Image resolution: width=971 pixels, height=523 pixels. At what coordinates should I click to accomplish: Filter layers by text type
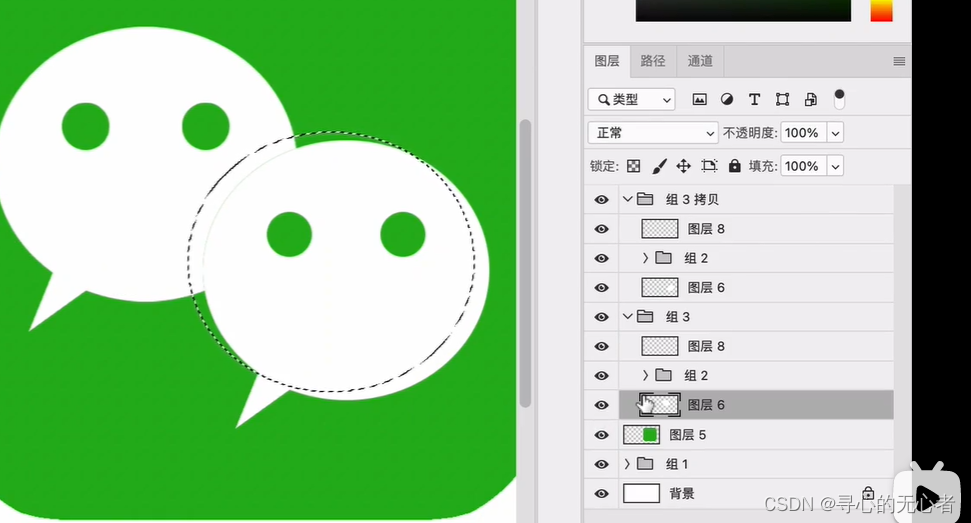pyautogui.click(x=754, y=100)
